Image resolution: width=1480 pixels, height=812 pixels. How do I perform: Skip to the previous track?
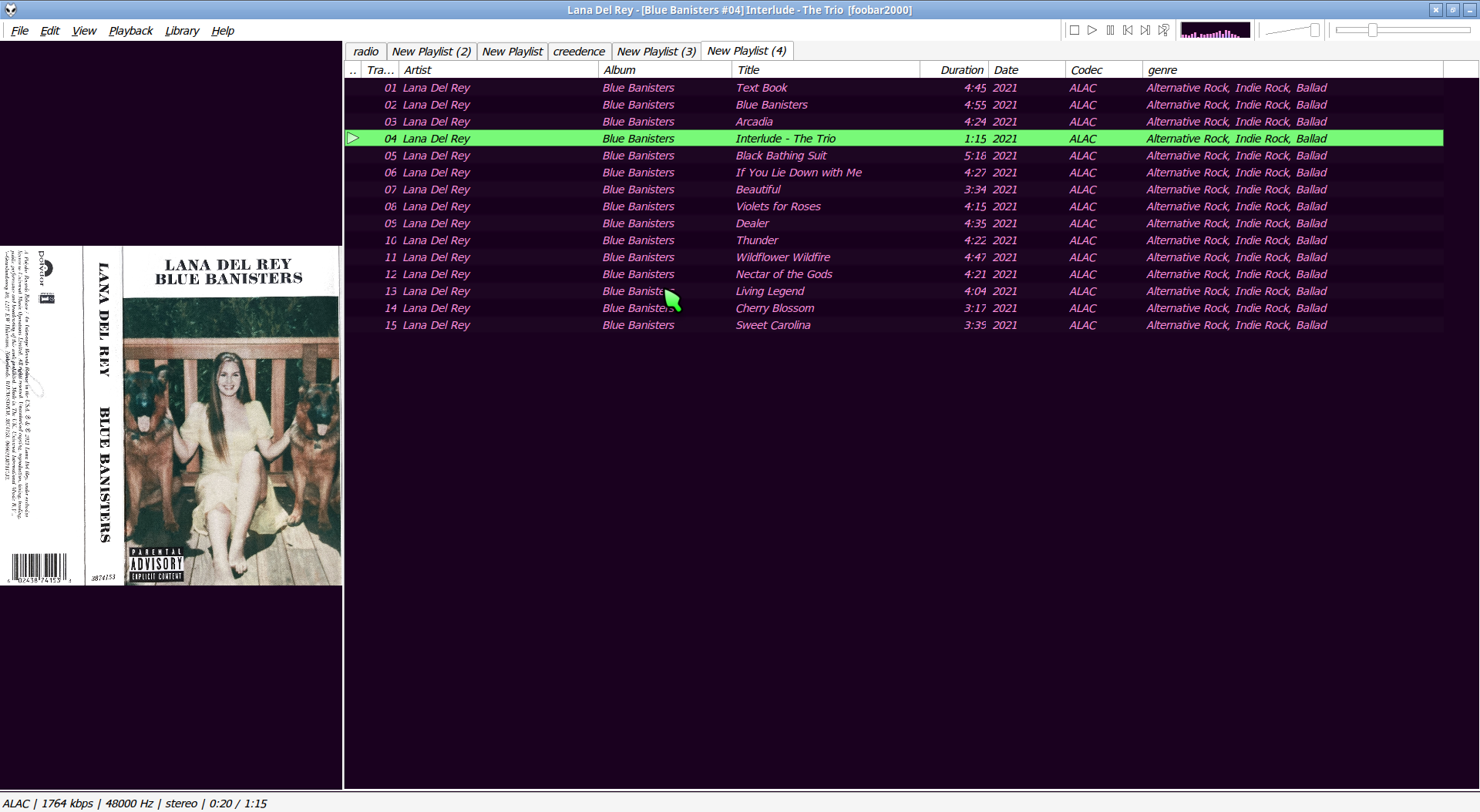[x=1128, y=30]
